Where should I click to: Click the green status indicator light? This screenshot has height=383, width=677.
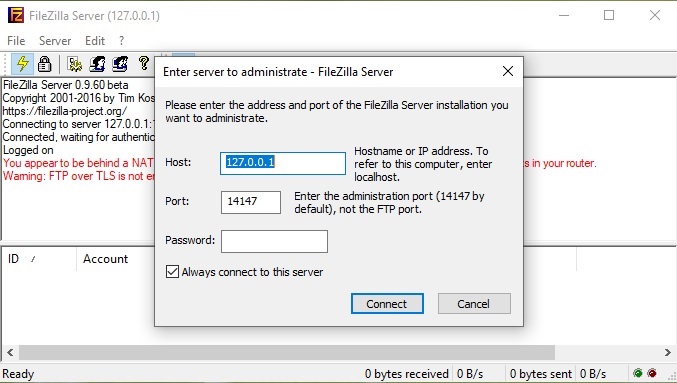(637, 373)
